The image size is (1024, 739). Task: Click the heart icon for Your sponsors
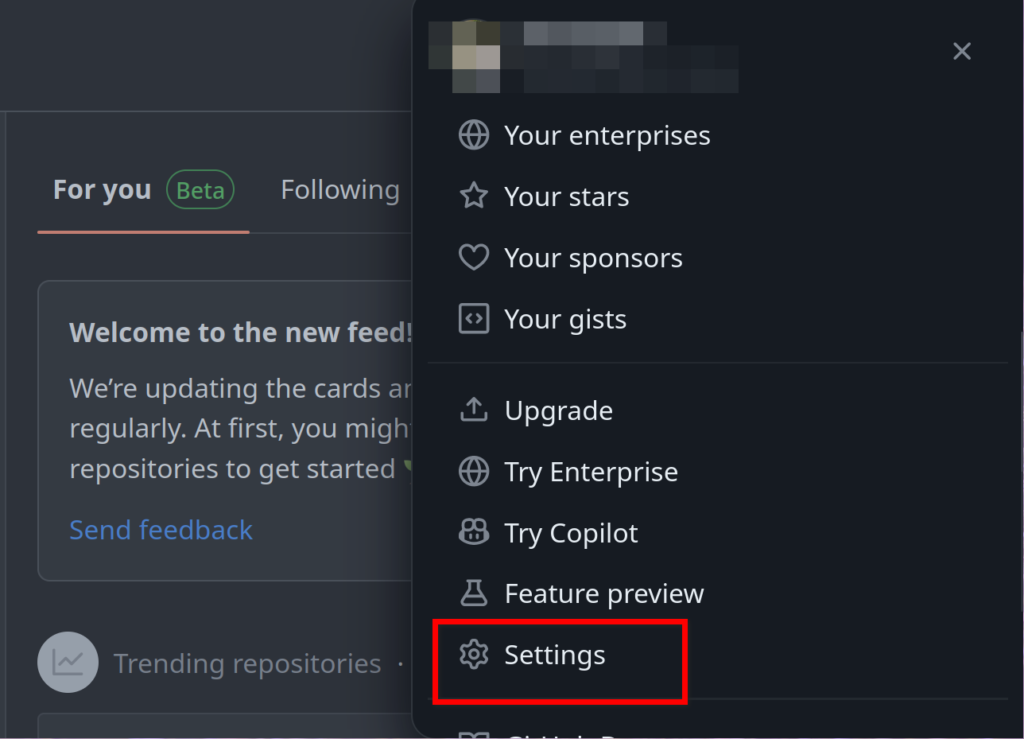point(473,258)
